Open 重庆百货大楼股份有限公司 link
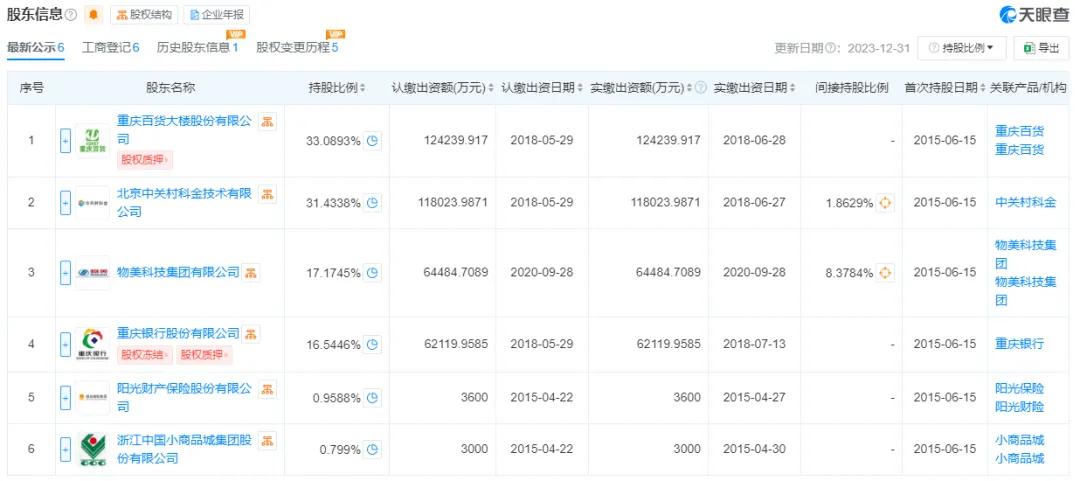The image size is (1080, 481). [x=185, y=130]
